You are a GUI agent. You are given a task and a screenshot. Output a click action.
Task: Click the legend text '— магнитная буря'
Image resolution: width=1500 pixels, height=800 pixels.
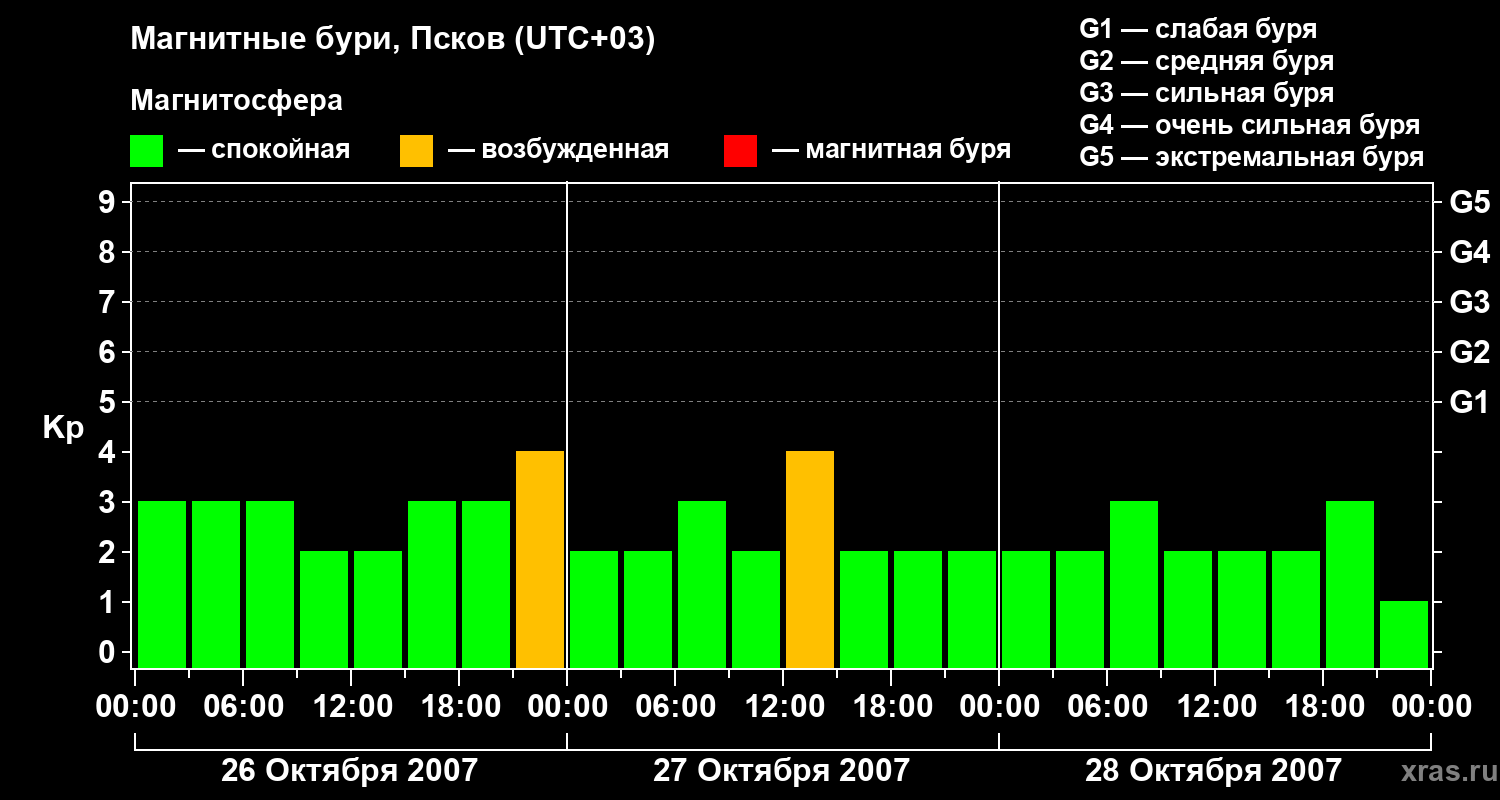pyautogui.click(x=891, y=151)
